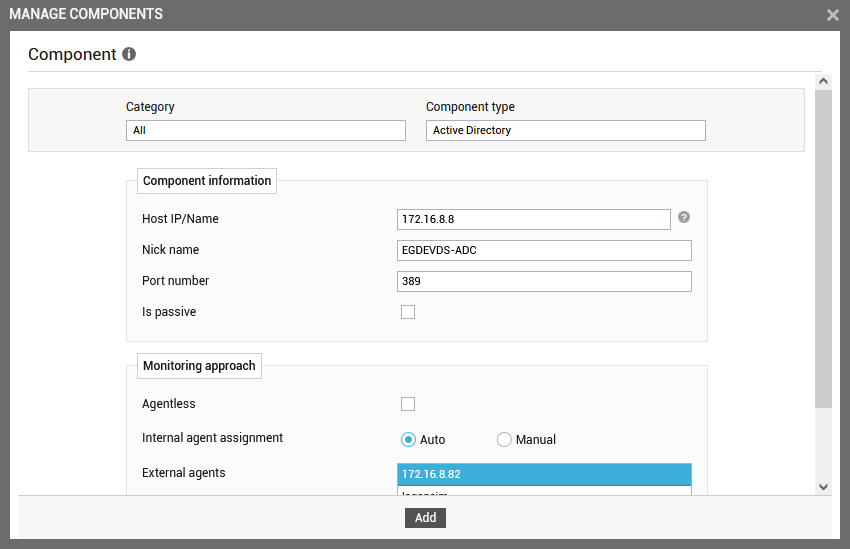Click the External agents label

[184, 473]
